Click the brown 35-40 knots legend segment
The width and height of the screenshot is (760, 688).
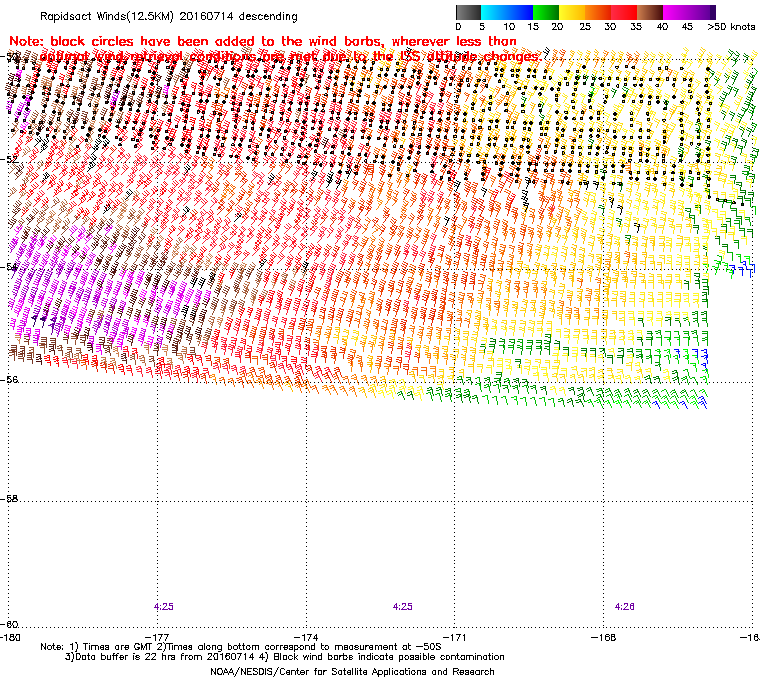point(650,12)
